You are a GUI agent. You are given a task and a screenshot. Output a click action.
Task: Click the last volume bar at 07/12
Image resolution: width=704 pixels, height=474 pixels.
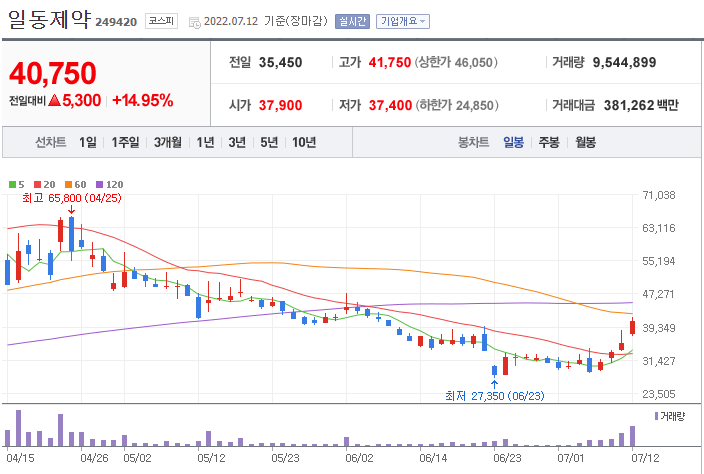(x=632, y=436)
